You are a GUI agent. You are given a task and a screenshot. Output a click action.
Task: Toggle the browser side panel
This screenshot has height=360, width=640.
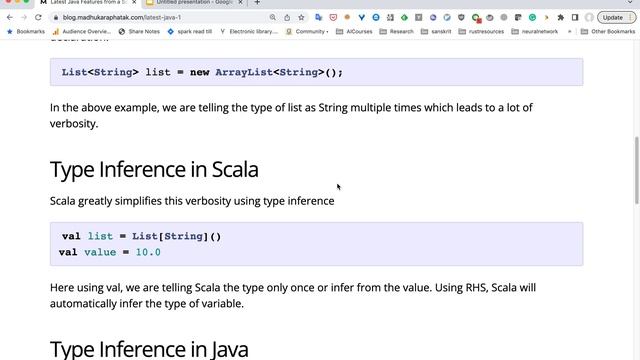[575, 18]
